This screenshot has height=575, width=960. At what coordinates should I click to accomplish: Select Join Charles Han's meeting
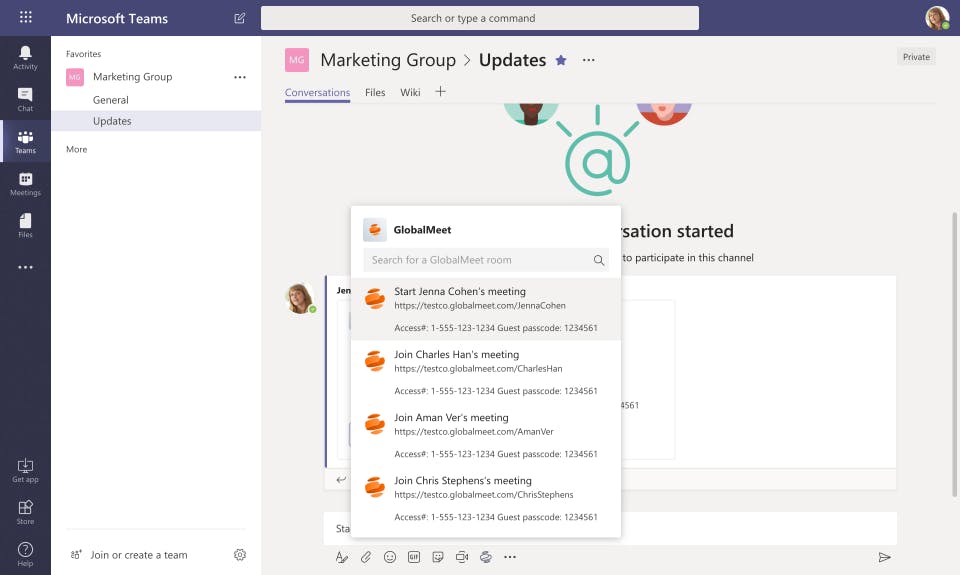point(486,372)
